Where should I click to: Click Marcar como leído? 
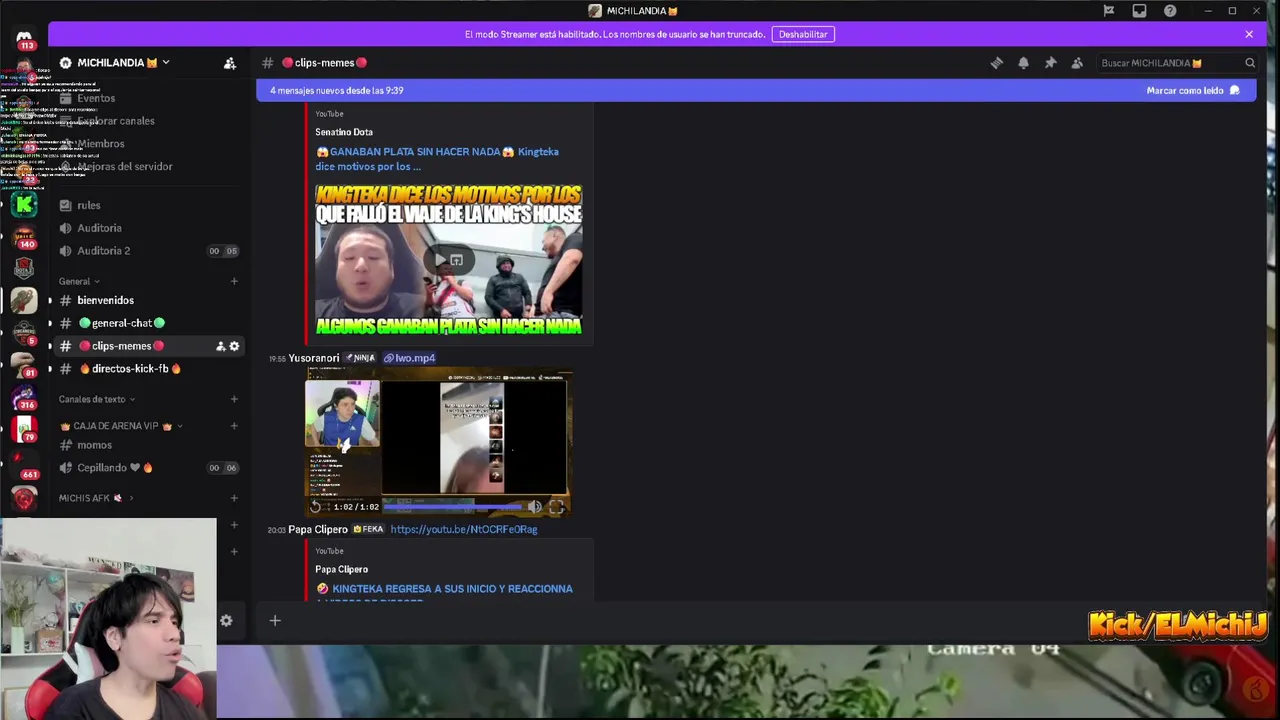(1193, 90)
